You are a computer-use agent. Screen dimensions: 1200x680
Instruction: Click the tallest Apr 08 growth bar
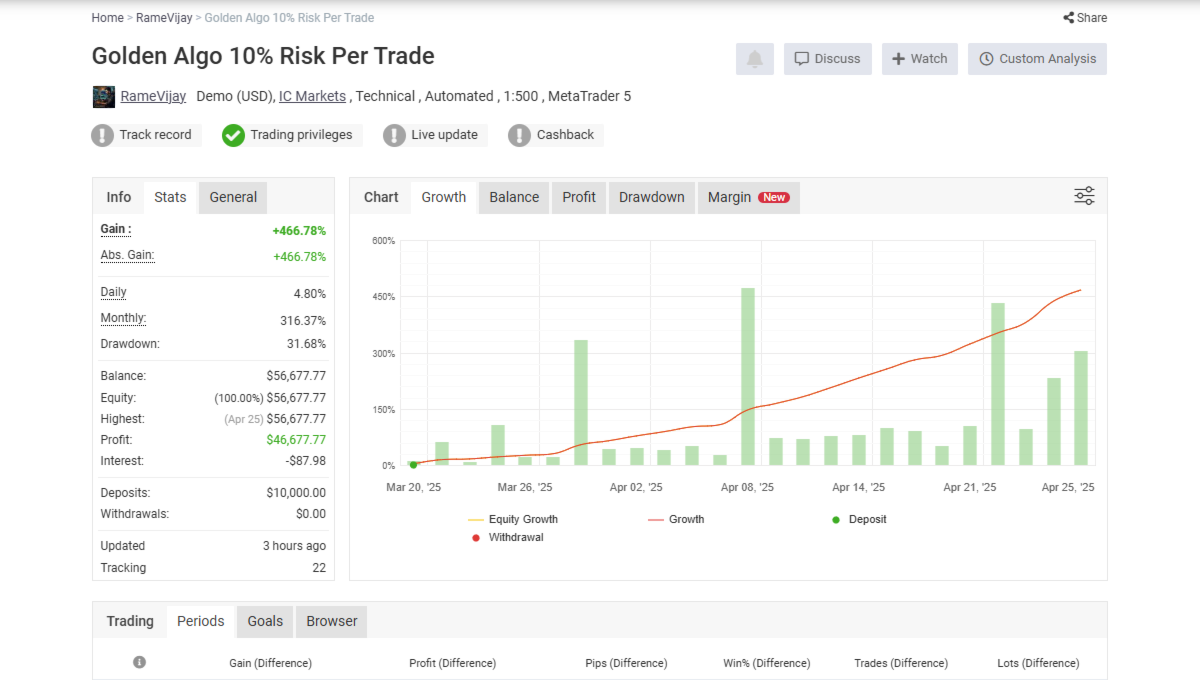click(x=747, y=376)
